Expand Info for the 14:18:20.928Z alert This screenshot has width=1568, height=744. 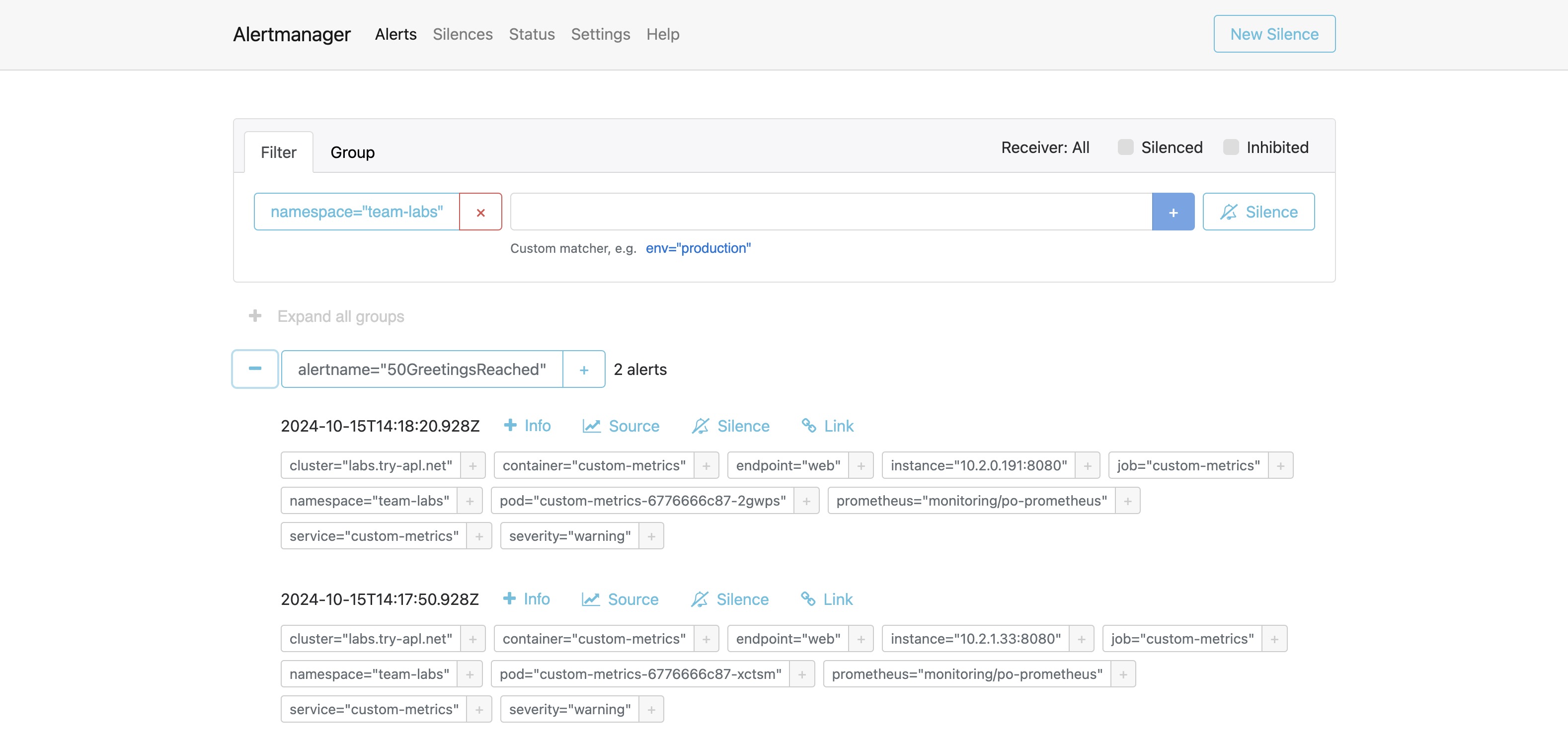click(x=527, y=426)
